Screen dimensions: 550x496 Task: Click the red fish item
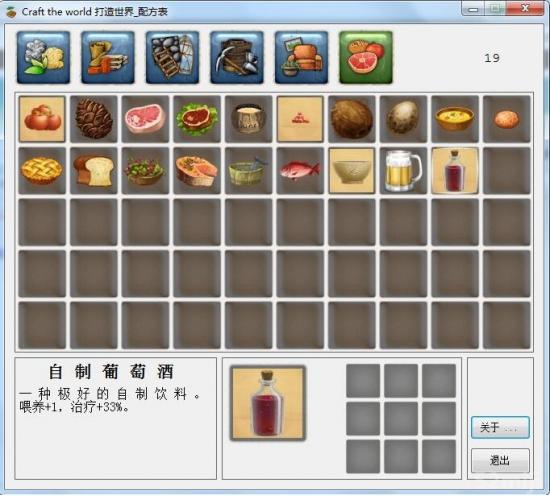300,171
